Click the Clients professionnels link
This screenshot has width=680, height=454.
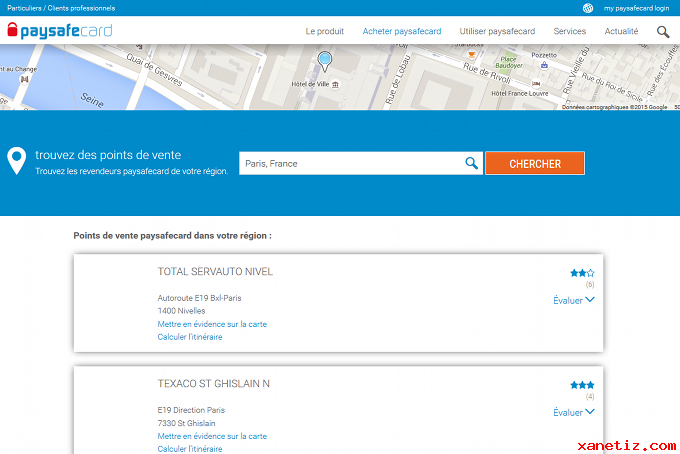(82, 8)
